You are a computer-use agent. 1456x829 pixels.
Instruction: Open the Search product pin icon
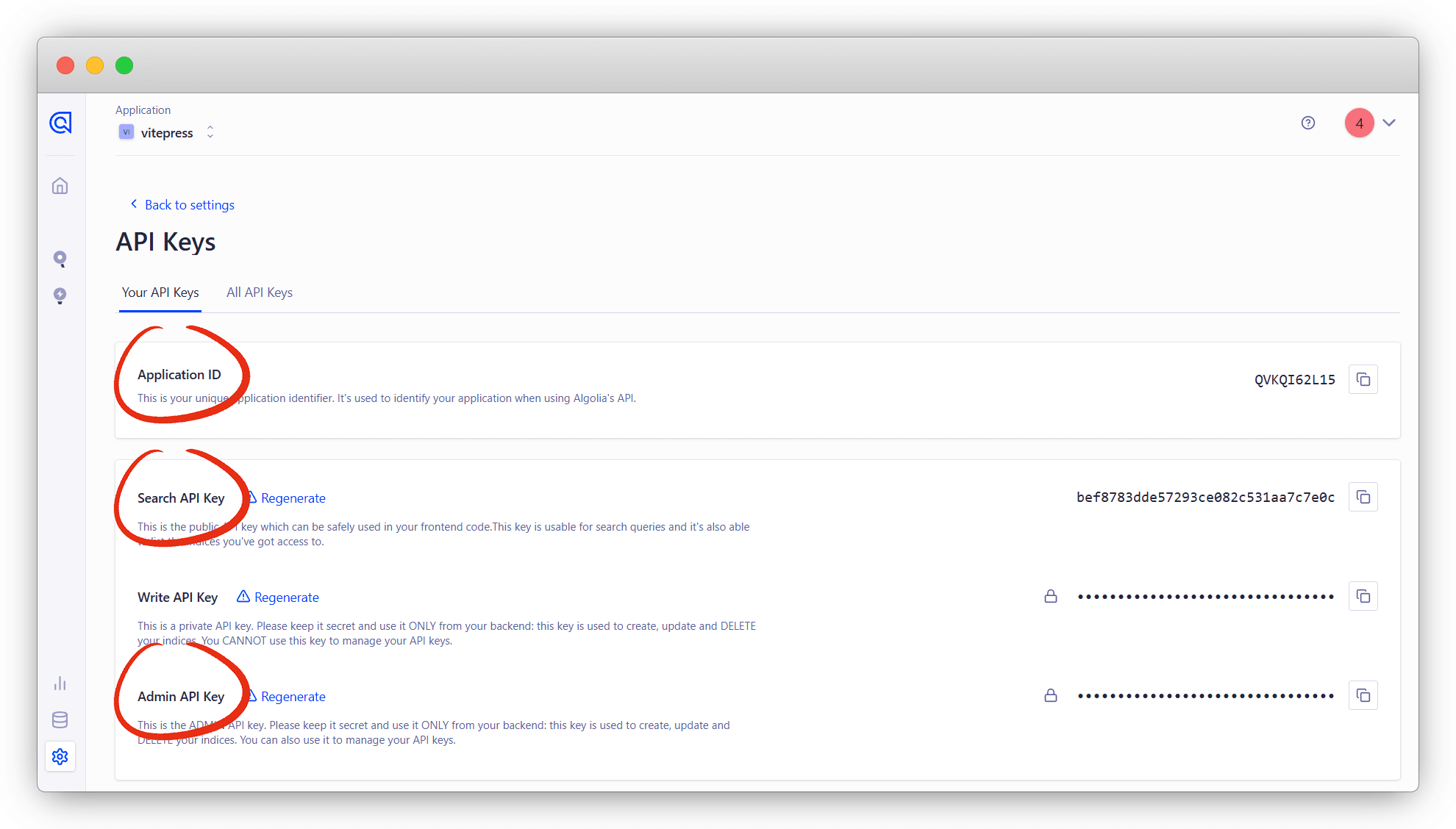[x=60, y=259]
